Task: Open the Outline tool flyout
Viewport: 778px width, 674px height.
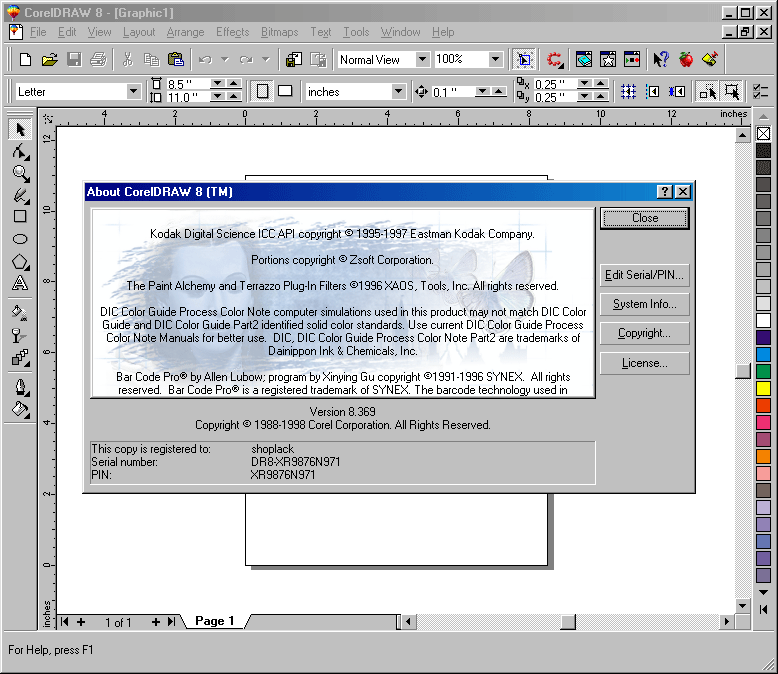Action: (20, 387)
